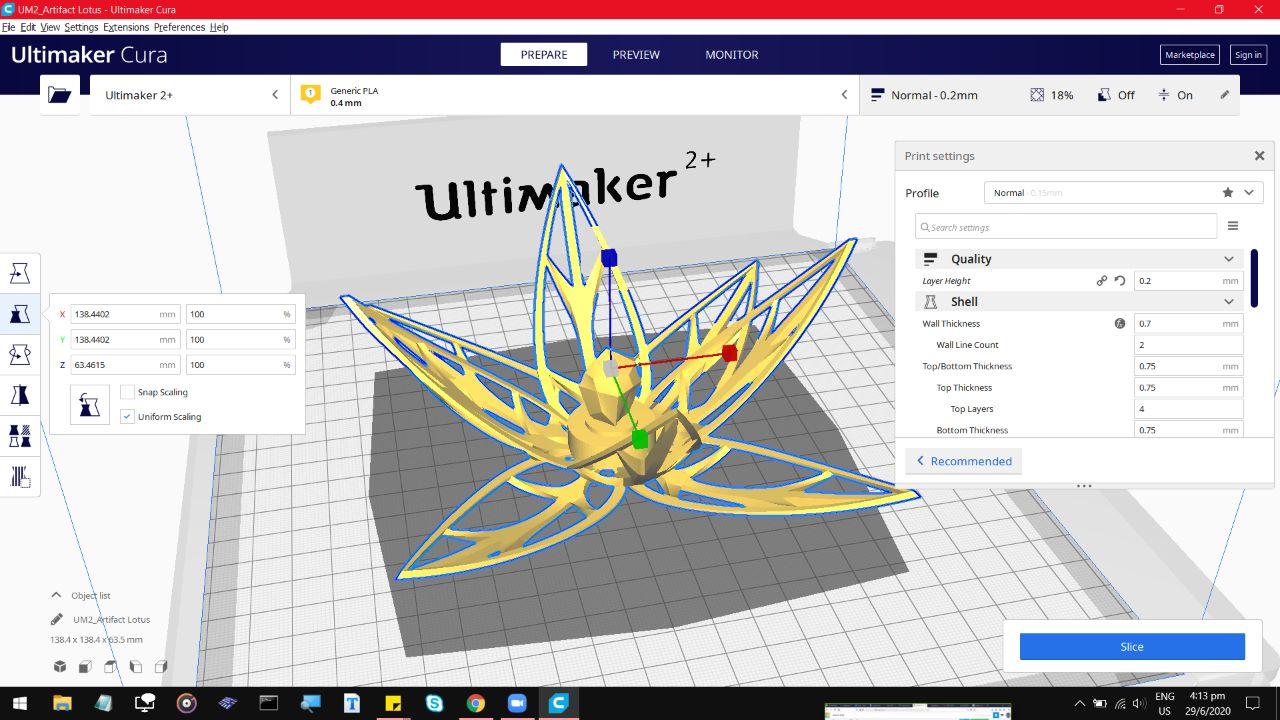The width and height of the screenshot is (1280, 720).
Task: Switch to front view cube icon
Action: pyautogui.click(x=85, y=667)
